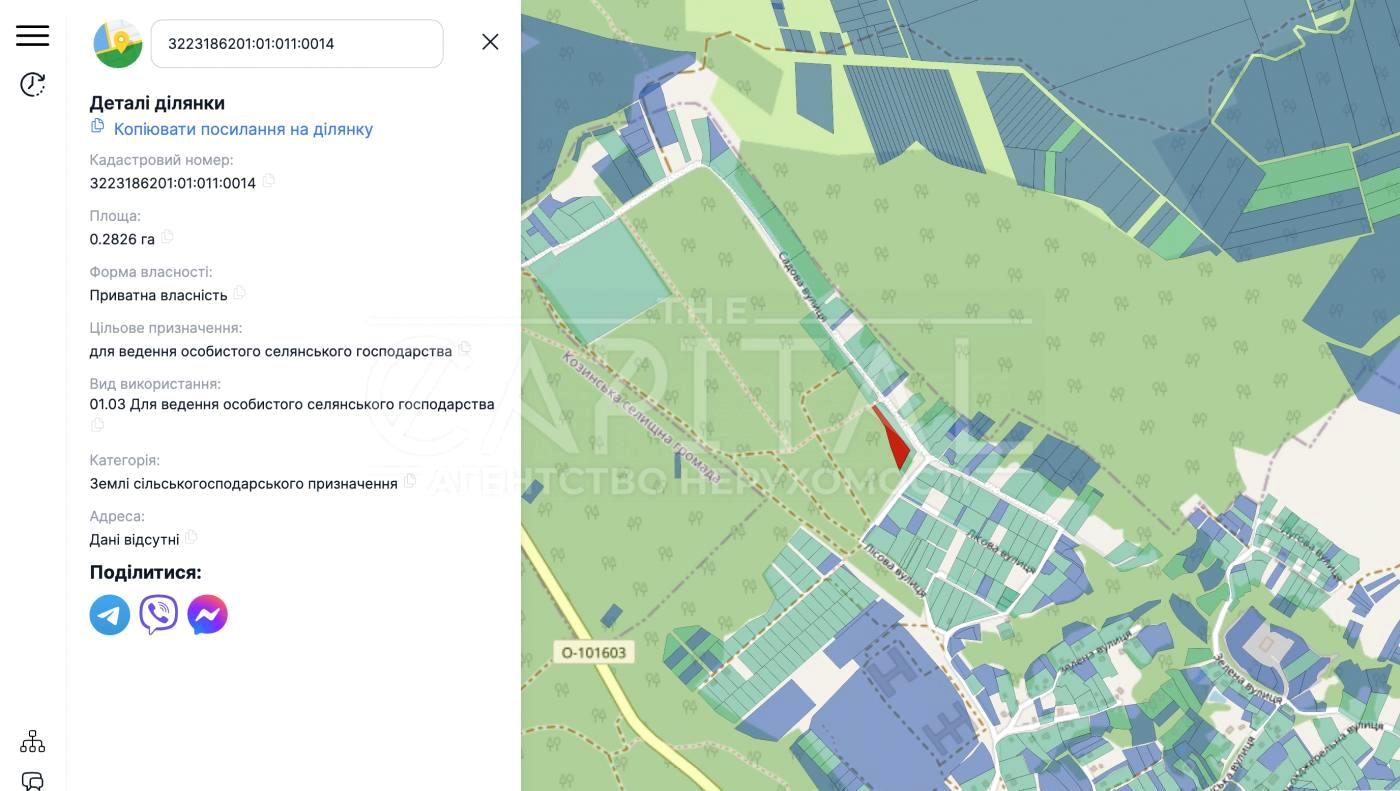Click the map pin logo icon
The height and width of the screenshot is (791, 1400).
118,44
